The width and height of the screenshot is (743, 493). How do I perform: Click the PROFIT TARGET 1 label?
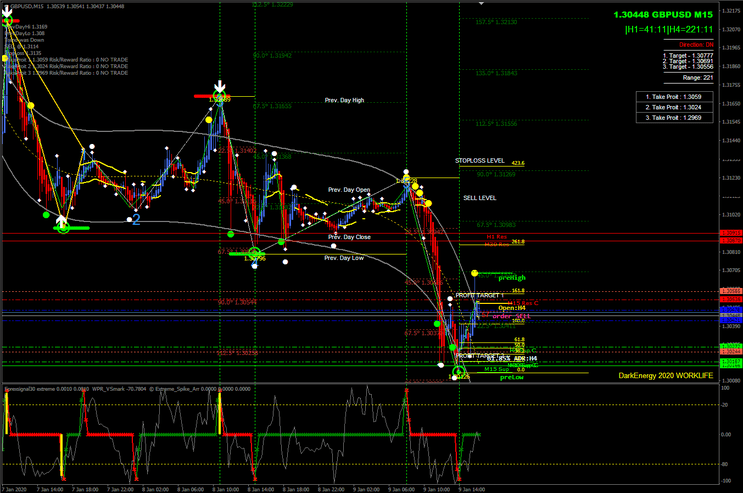[x=480, y=296]
